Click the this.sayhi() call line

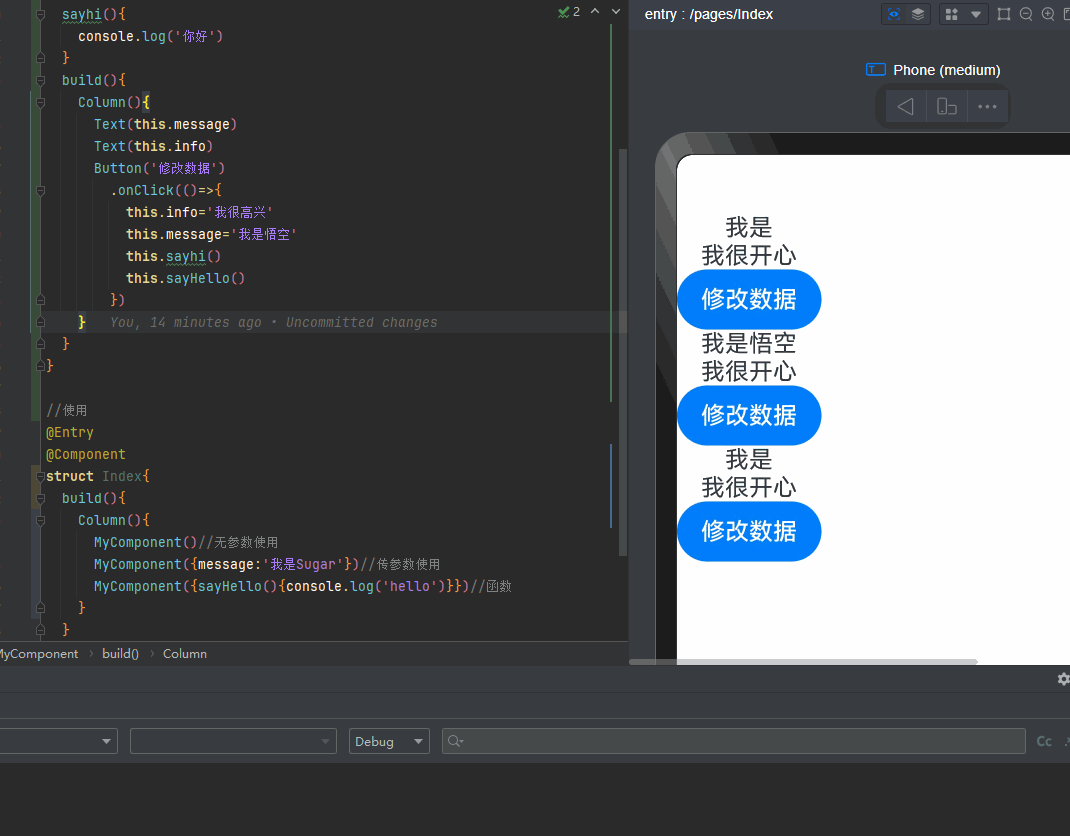coord(173,256)
